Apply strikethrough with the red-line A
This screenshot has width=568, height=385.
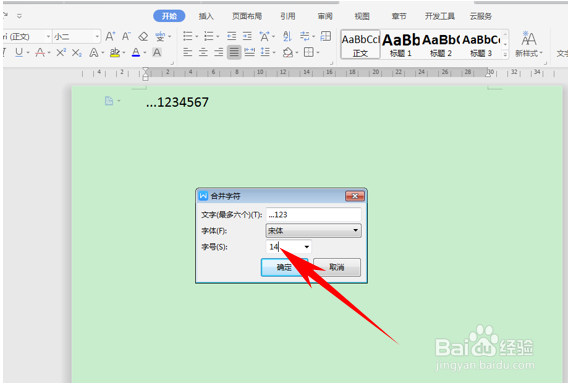coord(40,53)
